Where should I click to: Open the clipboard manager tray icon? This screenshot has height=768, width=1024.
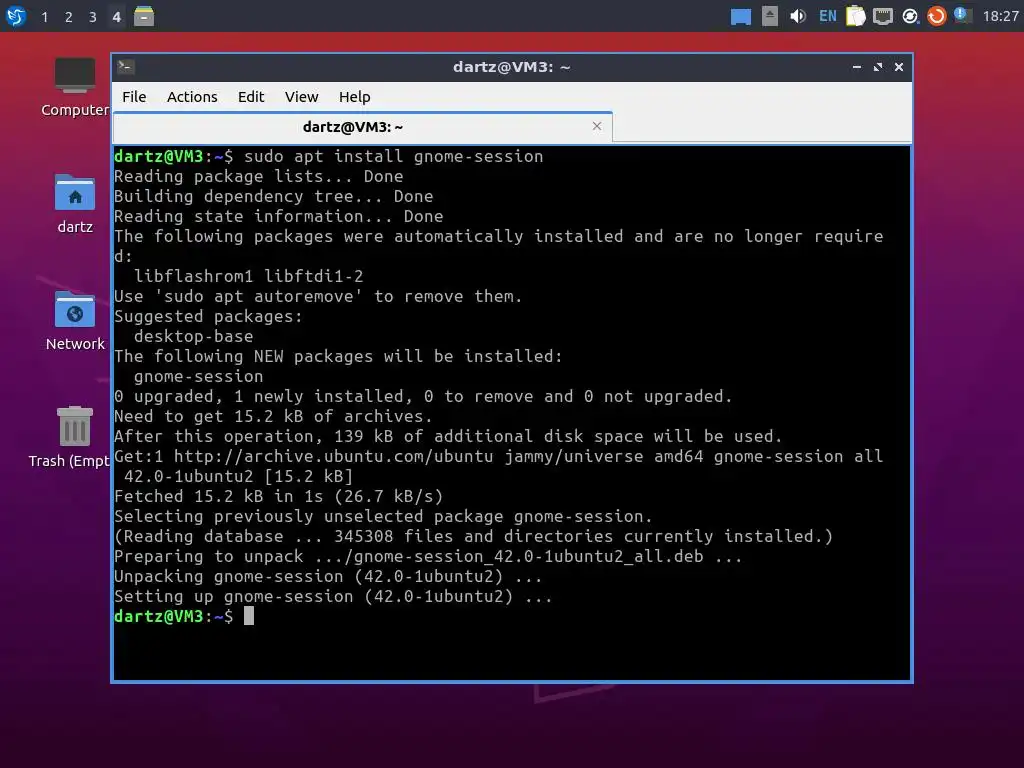click(856, 16)
